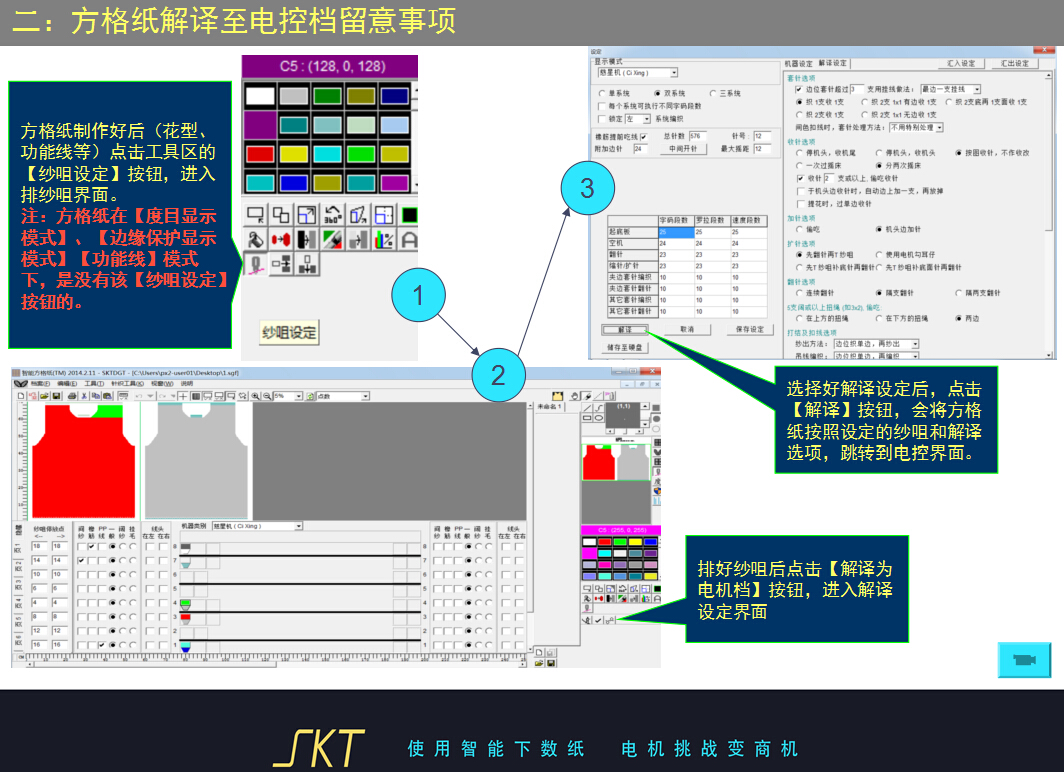
Task: Click the video camera icon button
Action: [1024, 660]
